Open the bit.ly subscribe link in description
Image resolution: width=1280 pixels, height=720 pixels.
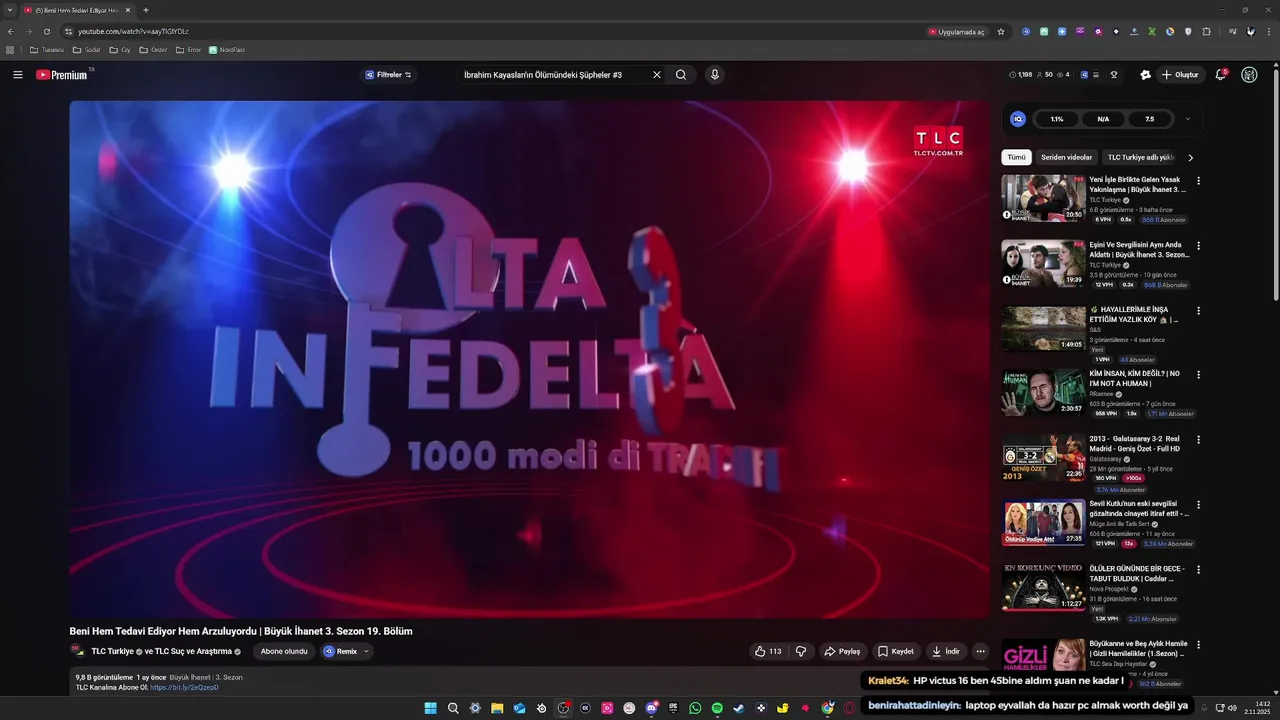point(184,687)
